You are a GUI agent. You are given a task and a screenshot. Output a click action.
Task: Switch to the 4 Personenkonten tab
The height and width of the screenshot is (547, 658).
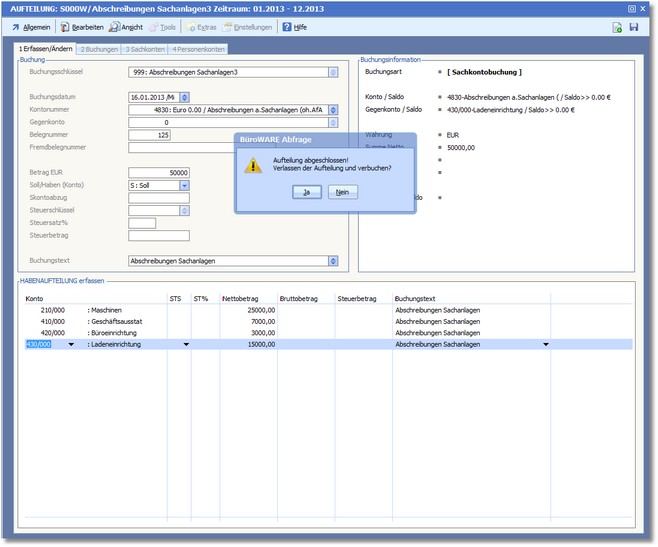198,49
